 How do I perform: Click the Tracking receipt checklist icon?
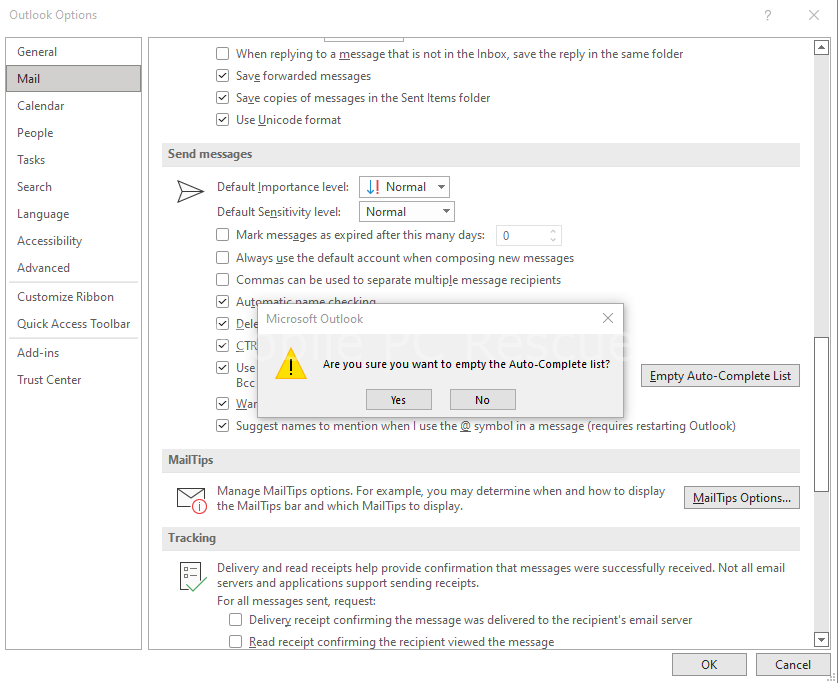[190, 577]
